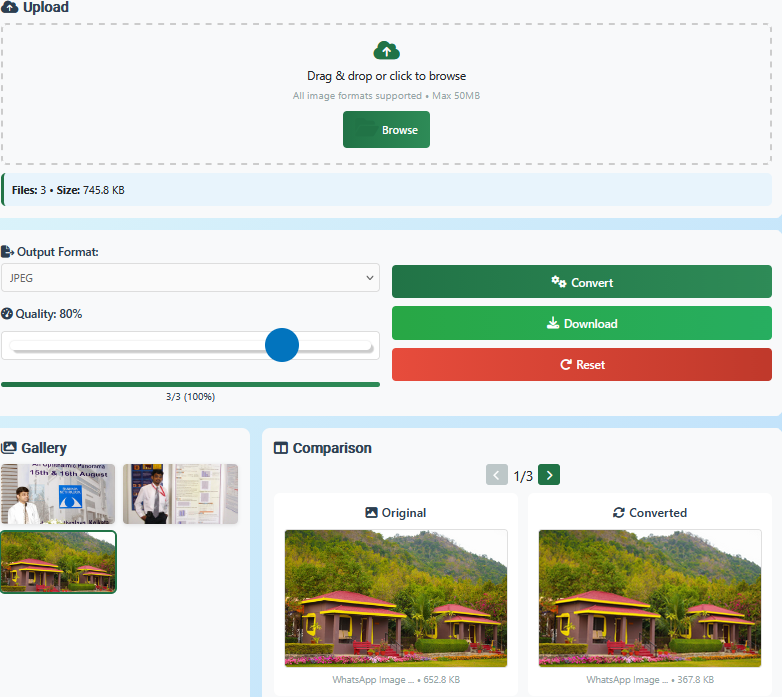Click the download arrow icon
782x700 pixels.
[x=552, y=323]
